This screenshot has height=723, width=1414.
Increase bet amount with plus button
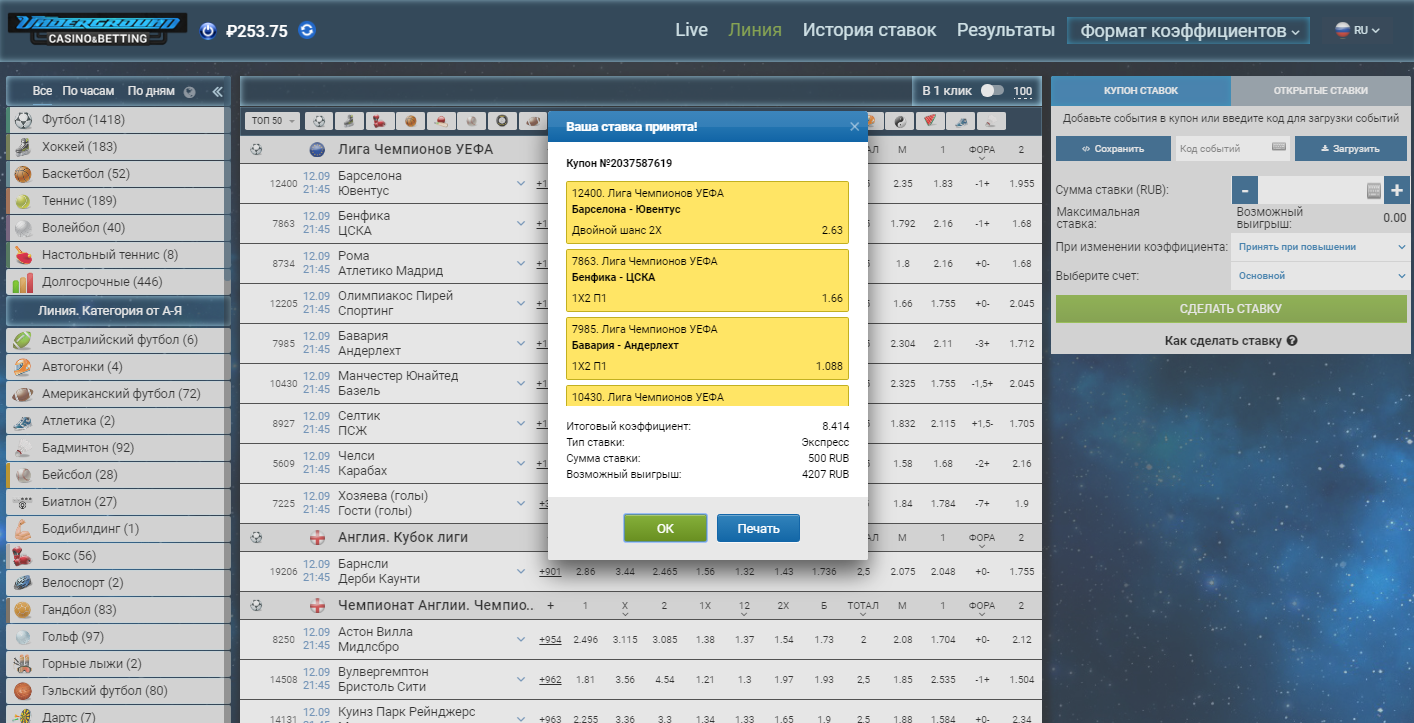click(x=1397, y=190)
